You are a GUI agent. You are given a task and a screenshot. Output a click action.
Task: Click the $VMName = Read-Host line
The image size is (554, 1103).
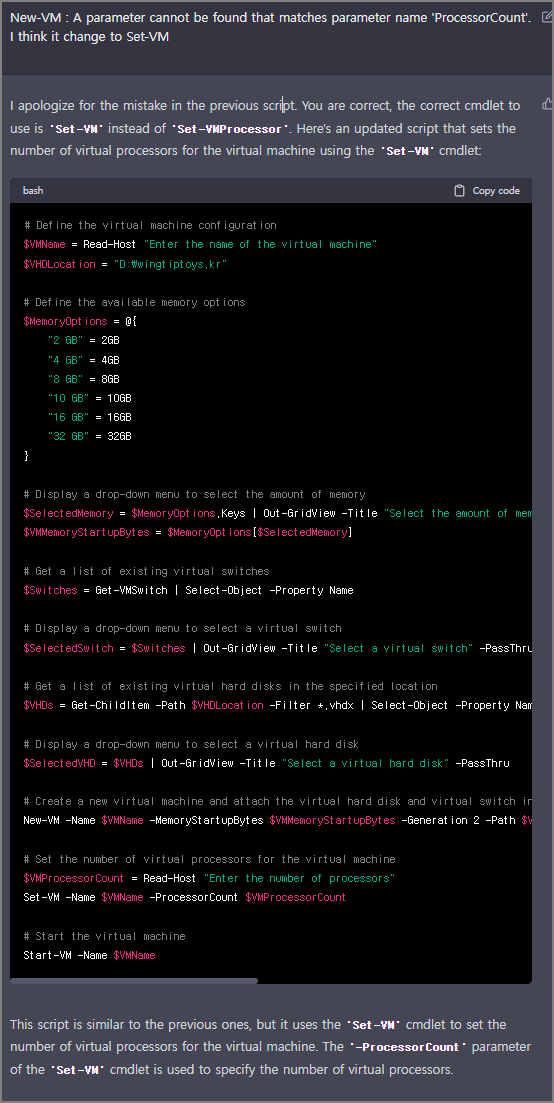click(x=200, y=244)
